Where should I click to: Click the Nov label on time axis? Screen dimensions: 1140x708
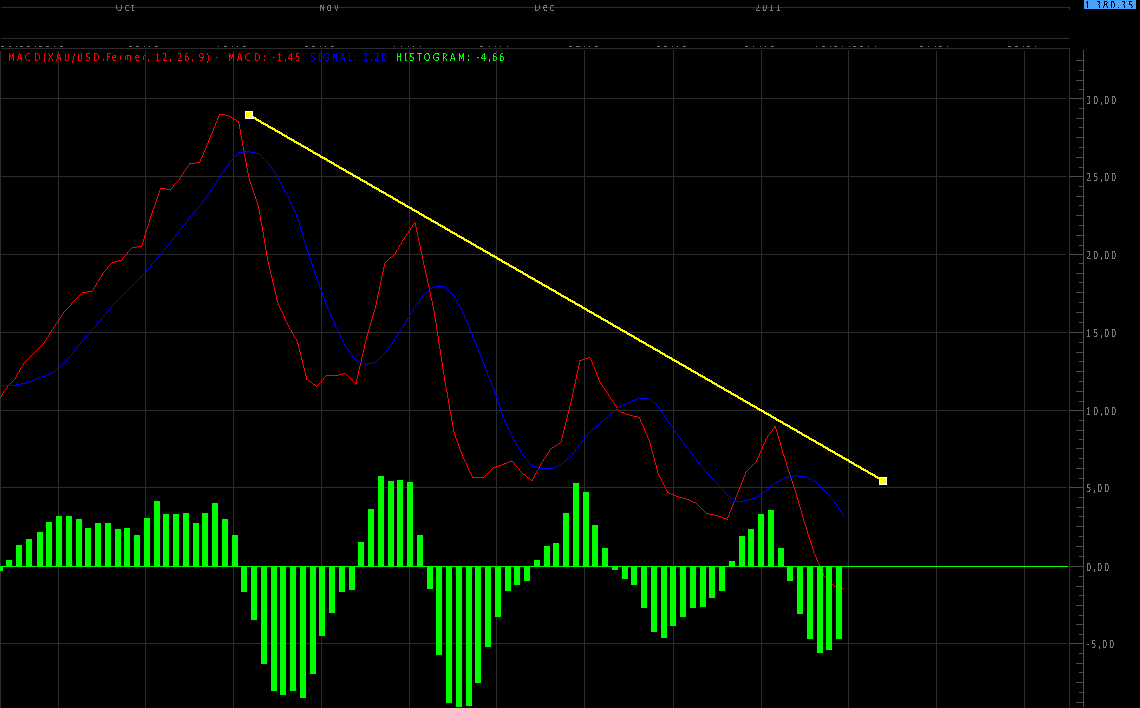pos(329,7)
